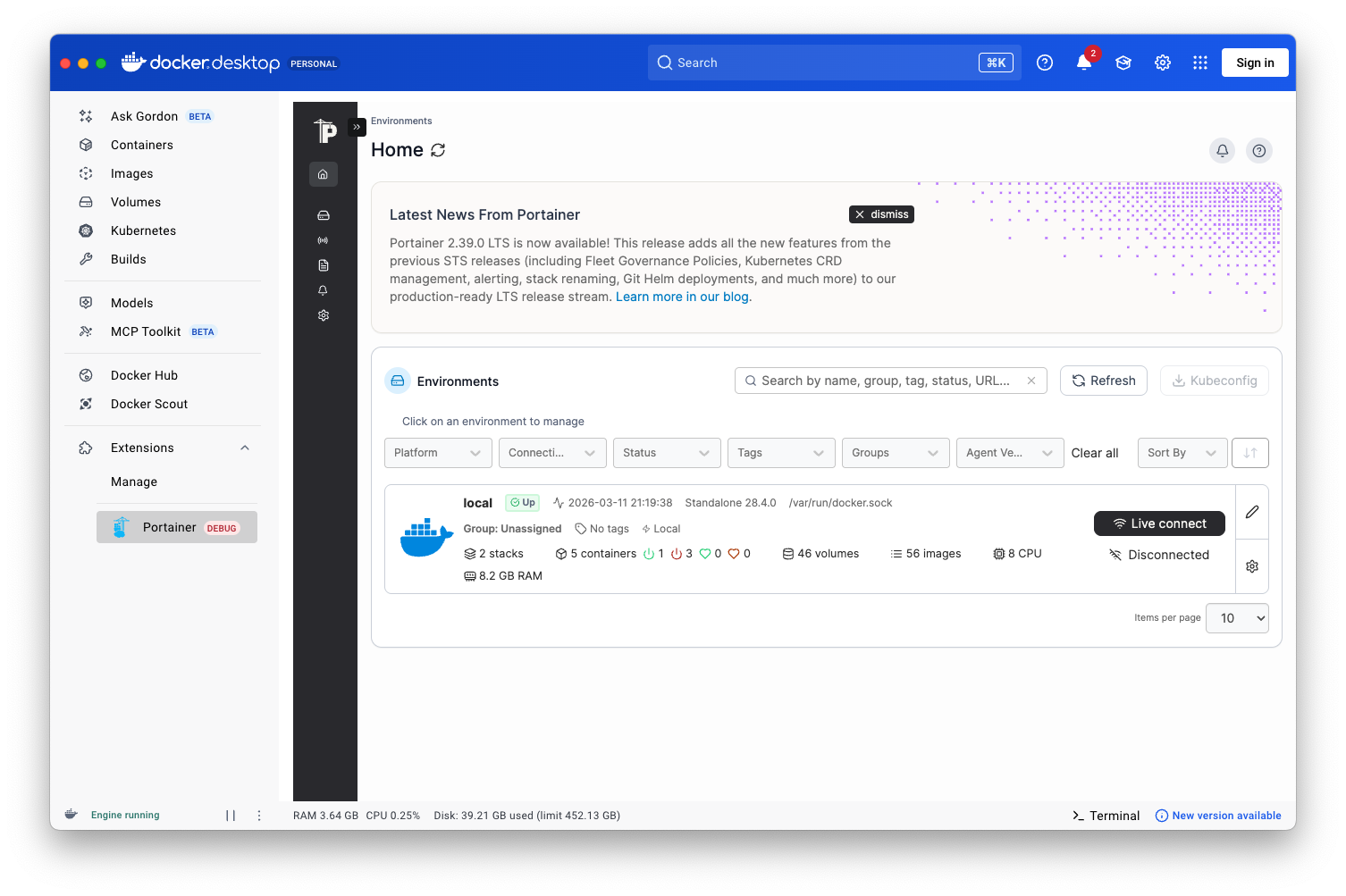Viewport: 1346px width, 896px height.
Task: Click the Sign in button
Action: (1255, 63)
